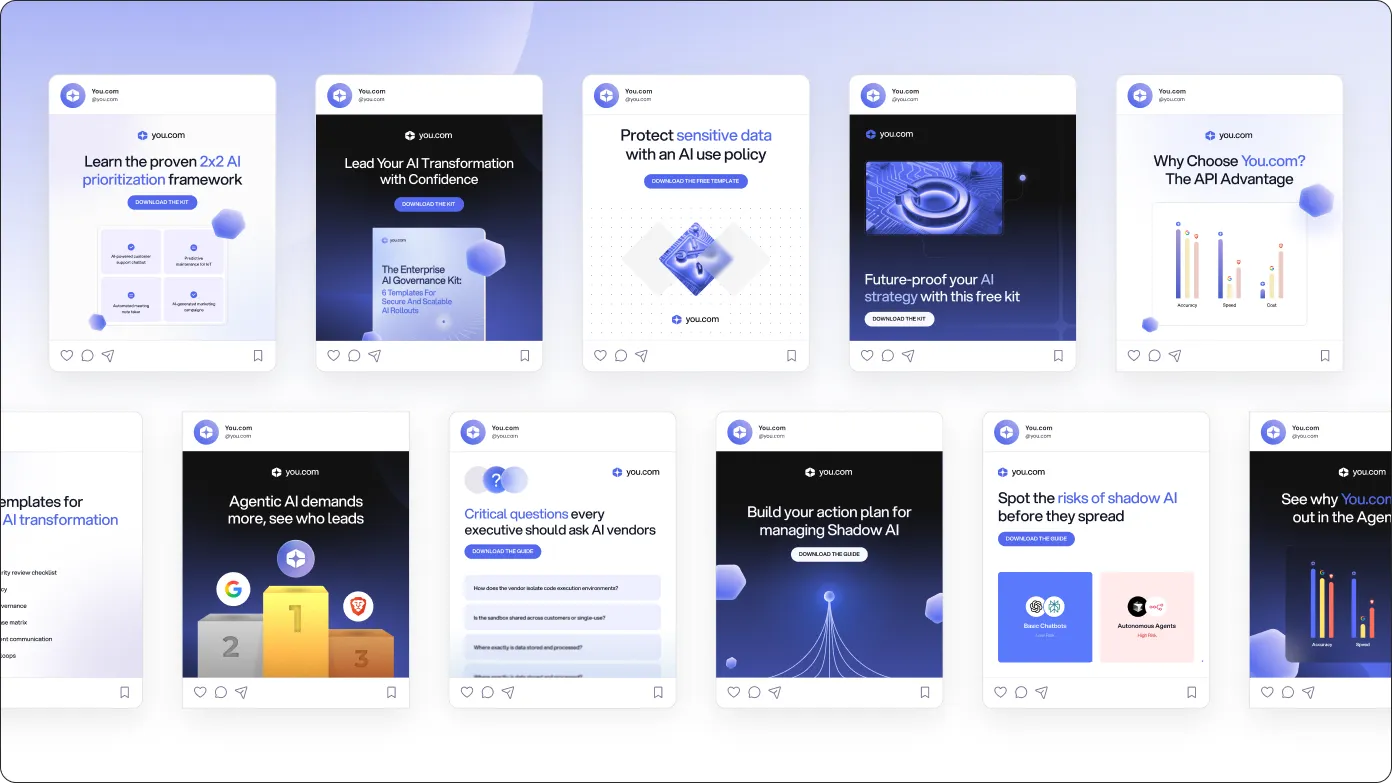Click 'How does the vendor isolate code execution environments?'
Screen dimensions: 1392x783
(x=562, y=588)
